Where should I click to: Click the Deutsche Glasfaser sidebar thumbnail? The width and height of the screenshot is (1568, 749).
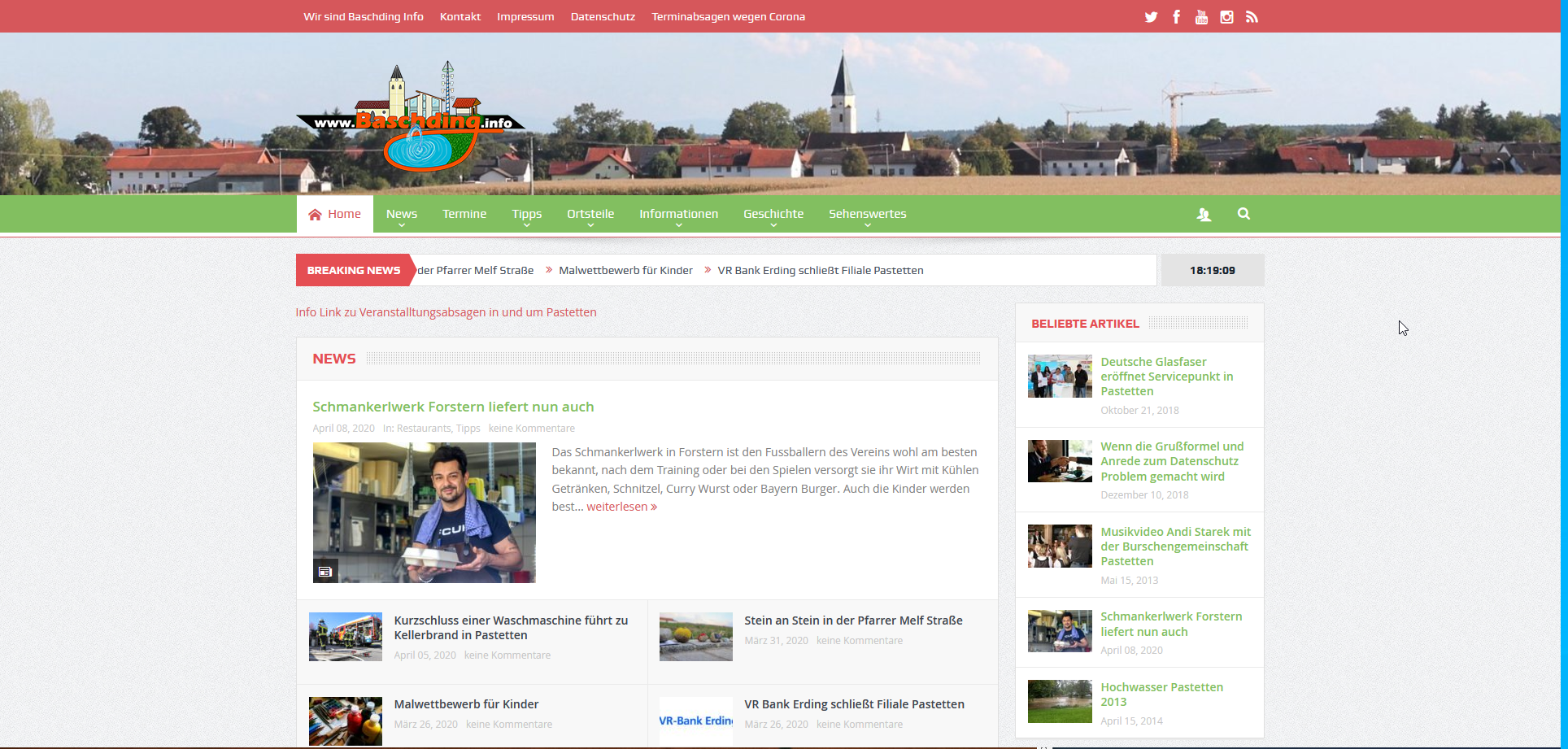(x=1060, y=376)
